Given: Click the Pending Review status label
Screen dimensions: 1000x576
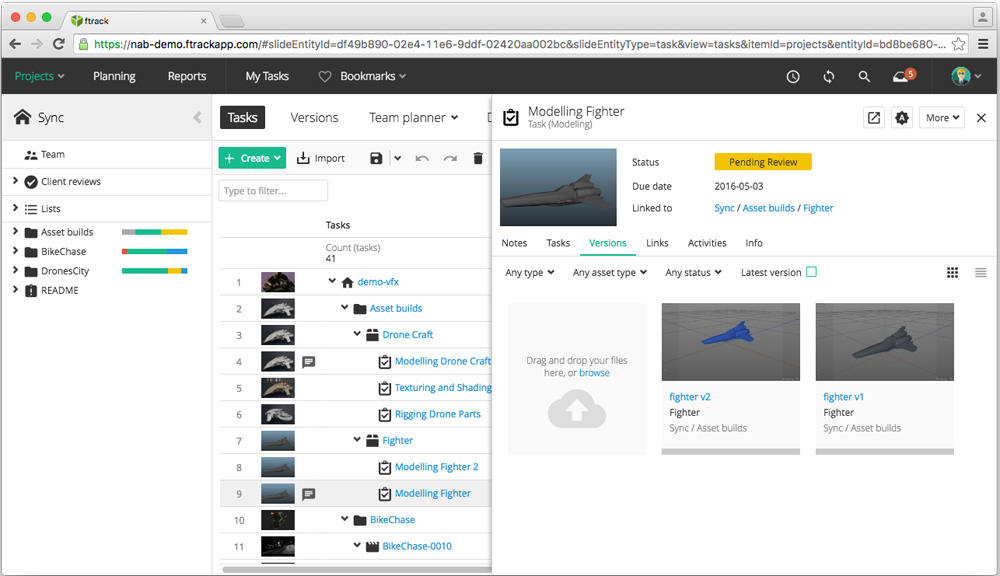Looking at the screenshot, I should 763,162.
